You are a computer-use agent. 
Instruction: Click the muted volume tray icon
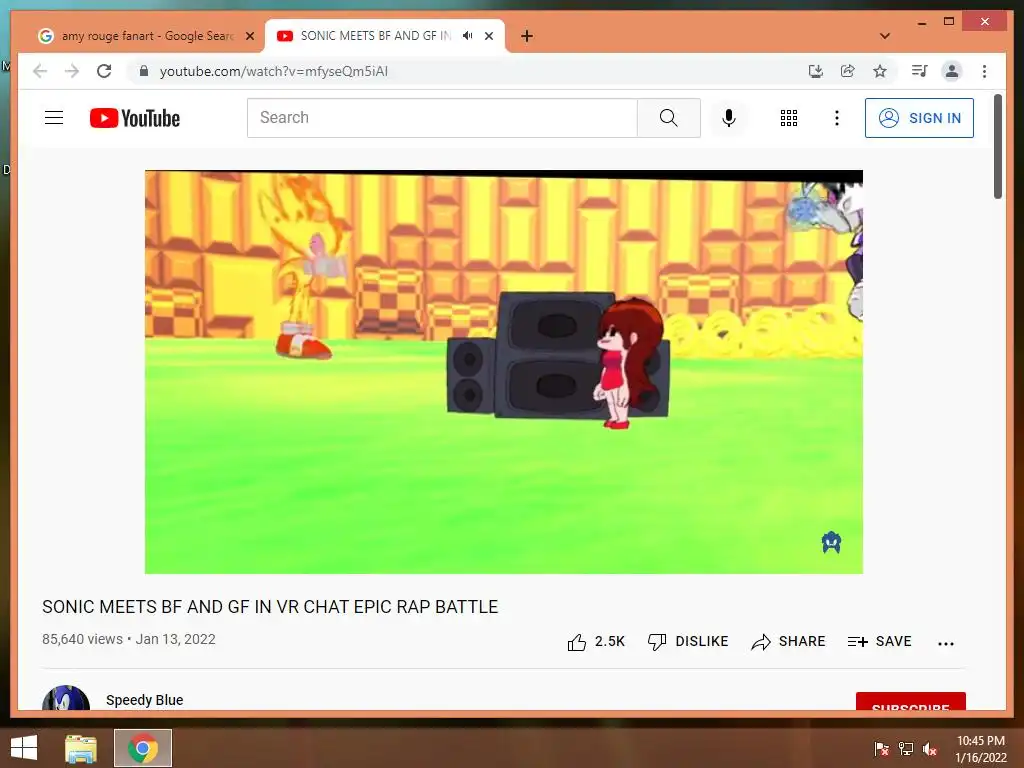(930, 748)
